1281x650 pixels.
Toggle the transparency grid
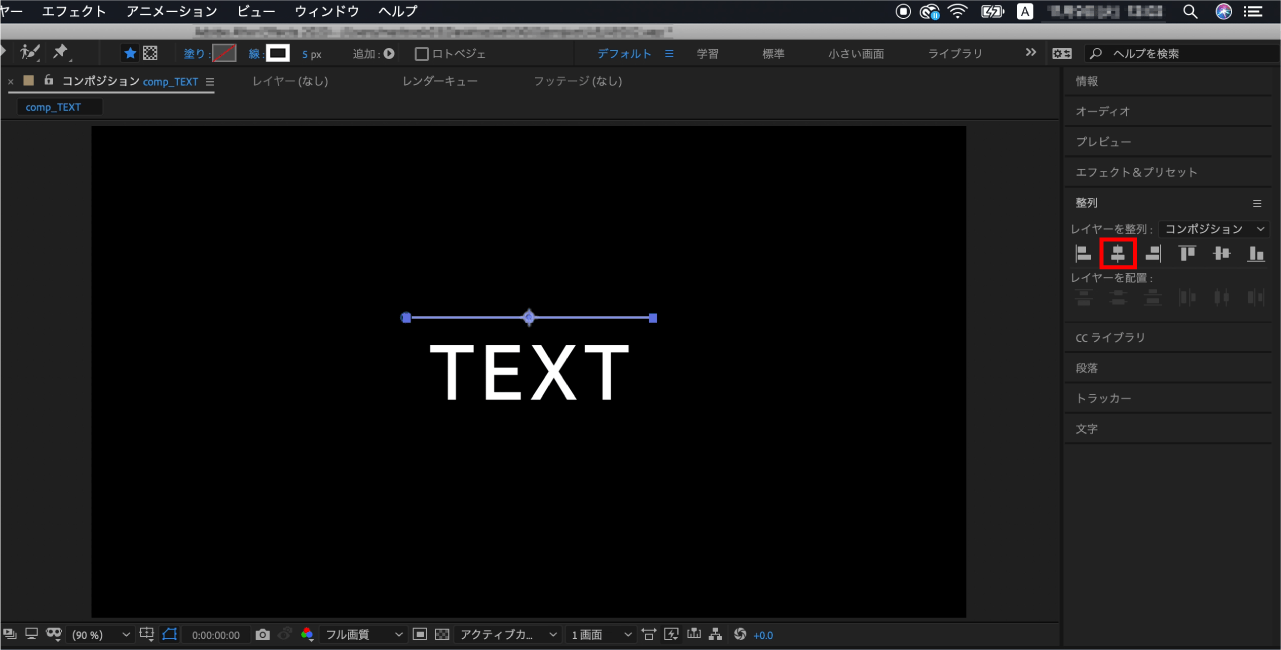point(441,634)
